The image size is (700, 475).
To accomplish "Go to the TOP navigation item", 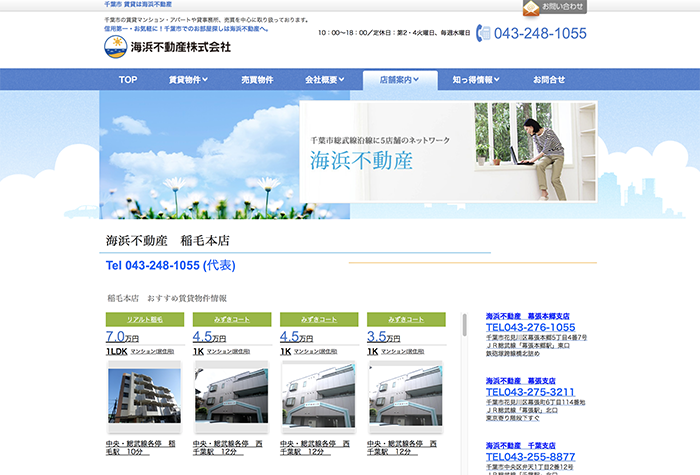I will (128, 80).
